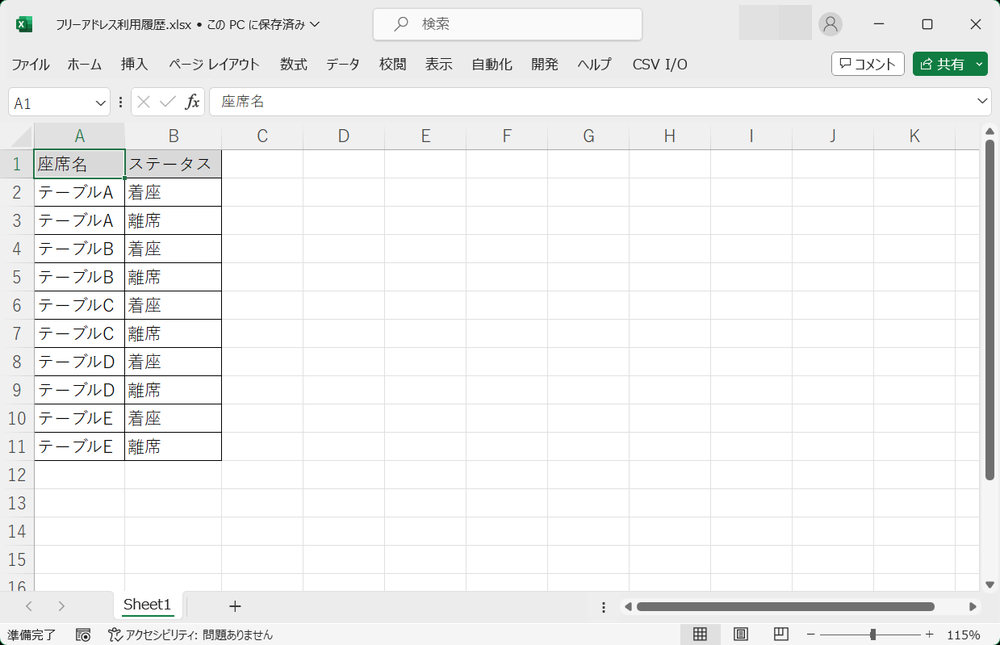Open the 数式 tab
This screenshot has height=645, width=1000.
click(293, 64)
